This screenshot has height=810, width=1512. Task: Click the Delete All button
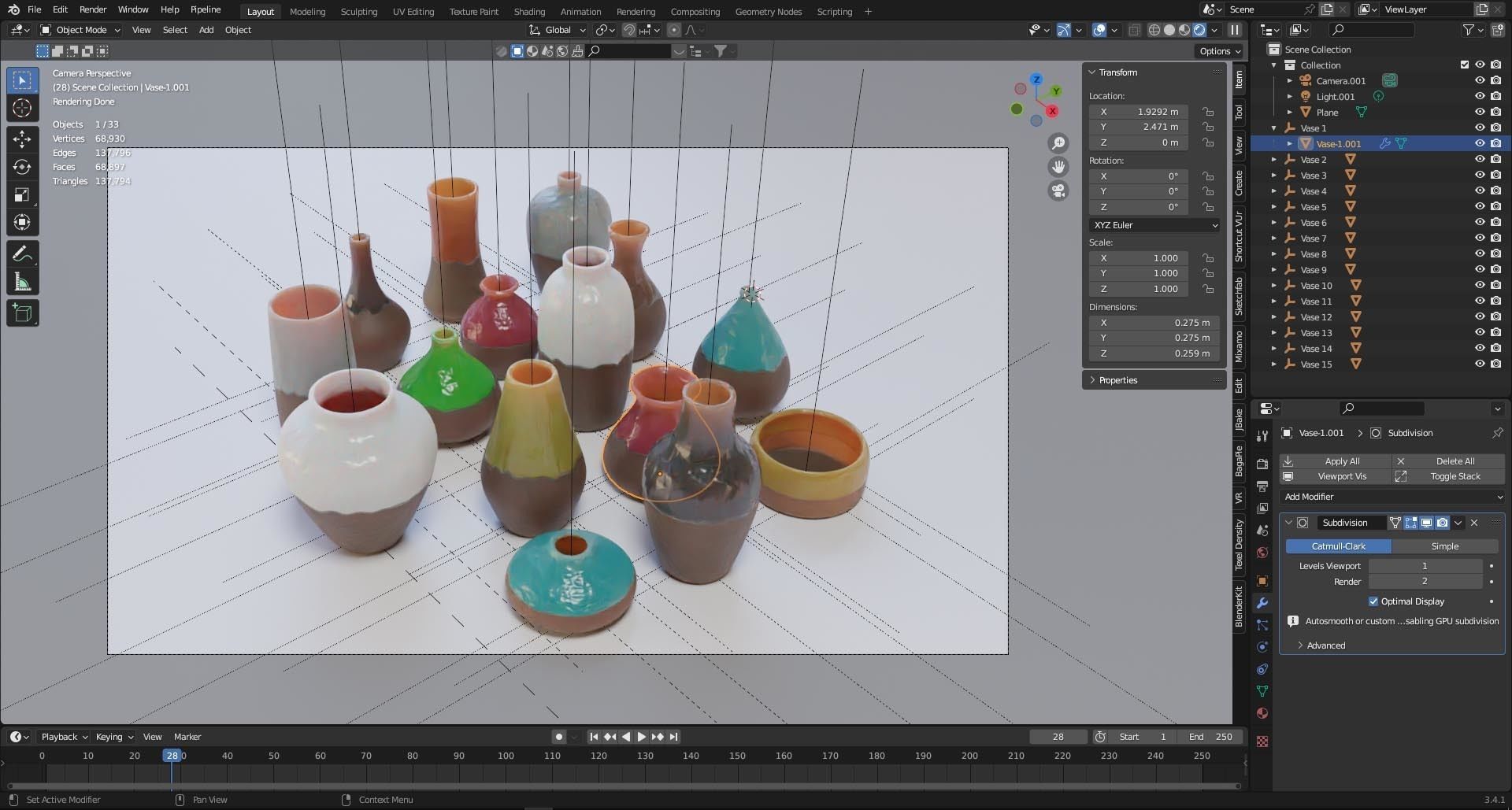coord(1449,461)
